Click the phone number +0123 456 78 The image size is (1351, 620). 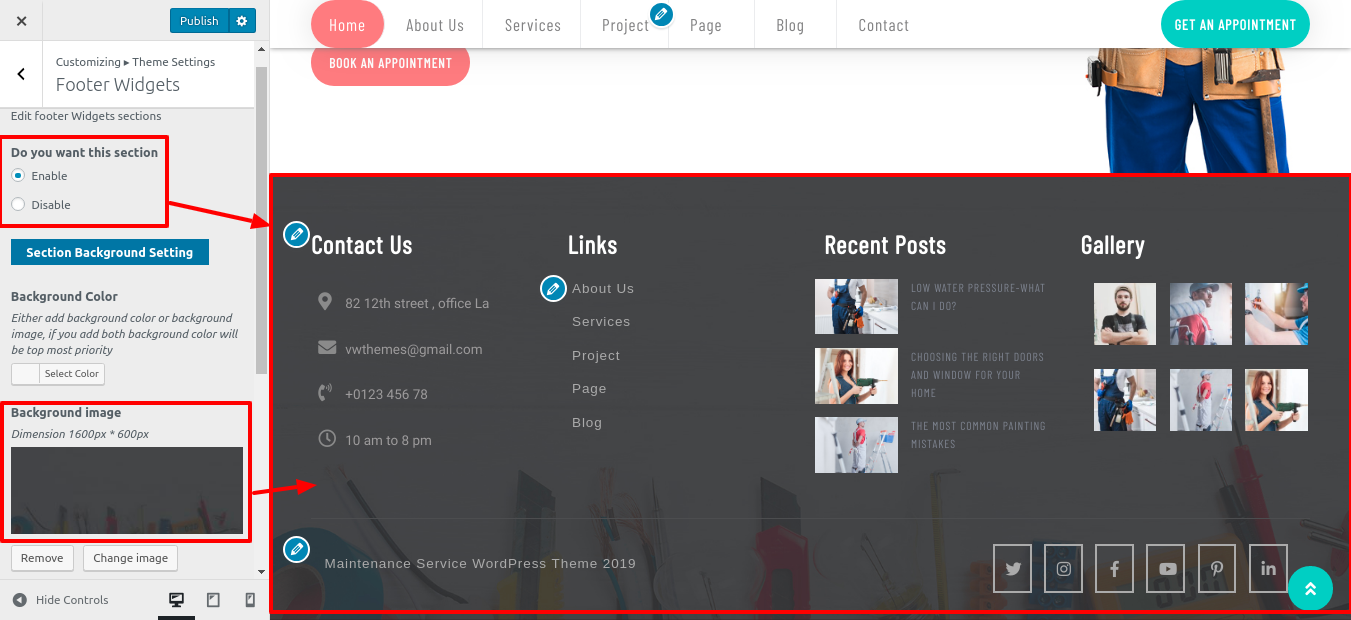click(386, 394)
